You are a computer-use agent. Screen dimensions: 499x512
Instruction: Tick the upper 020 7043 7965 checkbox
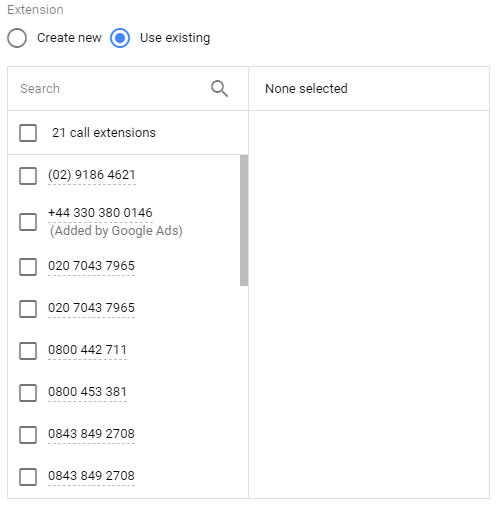(28, 267)
